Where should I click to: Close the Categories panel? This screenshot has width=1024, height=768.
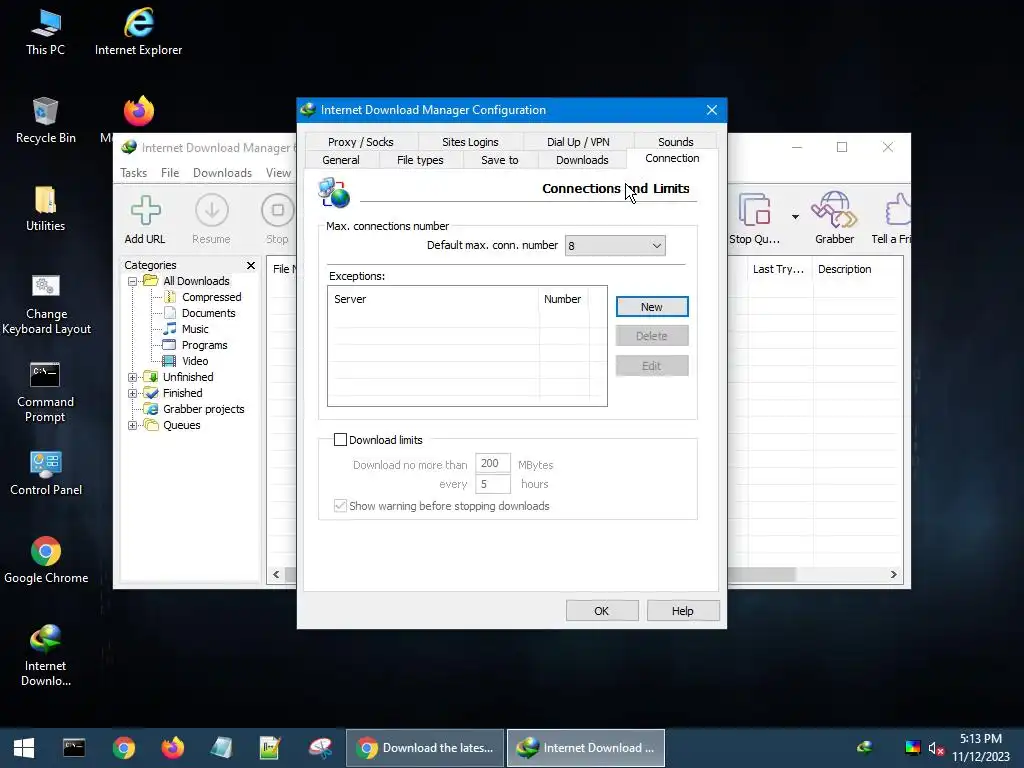pos(251,265)
